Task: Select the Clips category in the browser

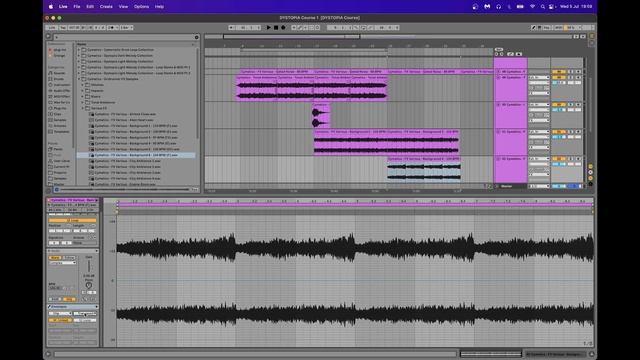Action: click(56, 114)
